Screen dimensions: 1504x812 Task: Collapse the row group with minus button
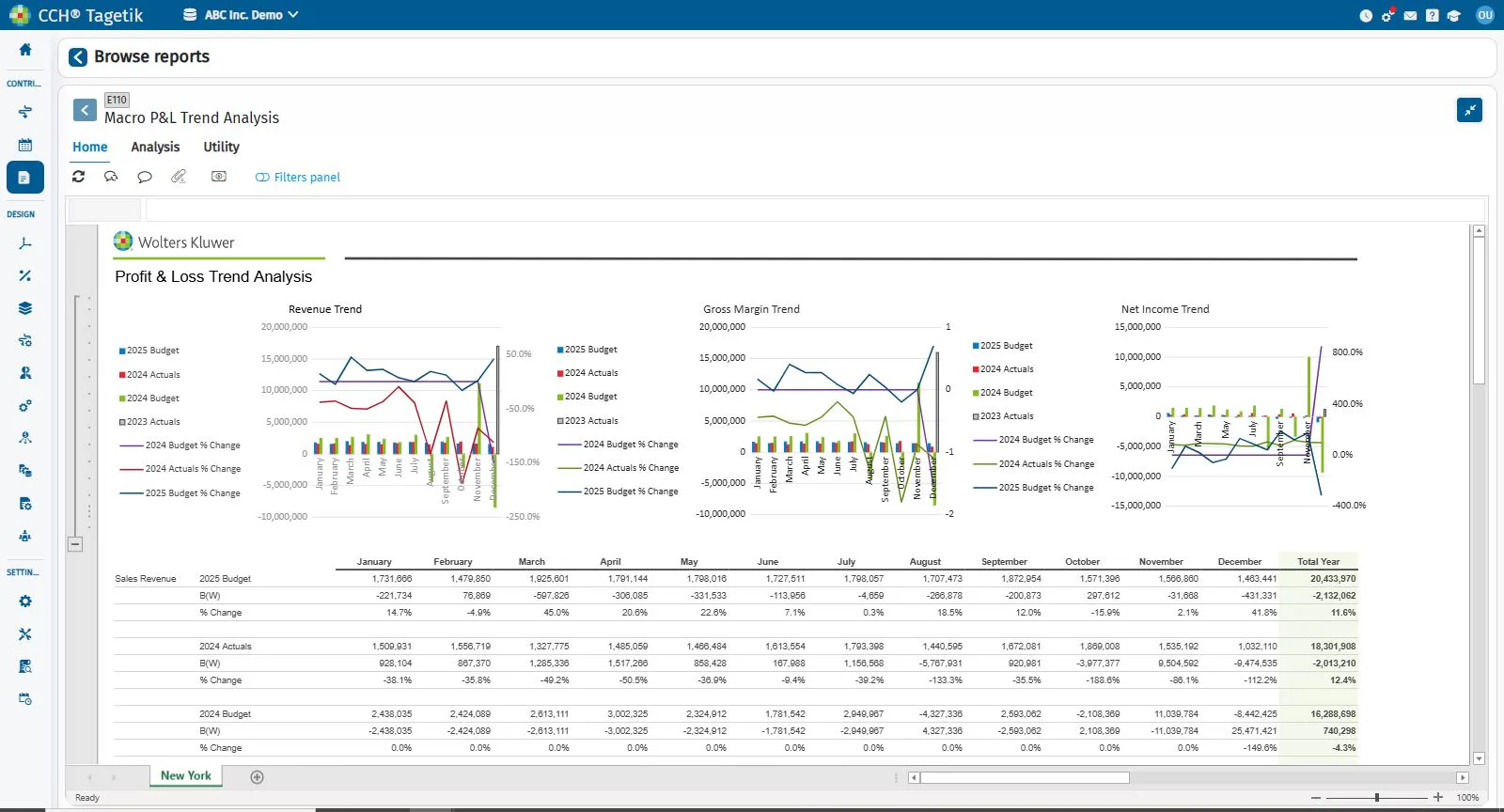(x=75, y=543)
